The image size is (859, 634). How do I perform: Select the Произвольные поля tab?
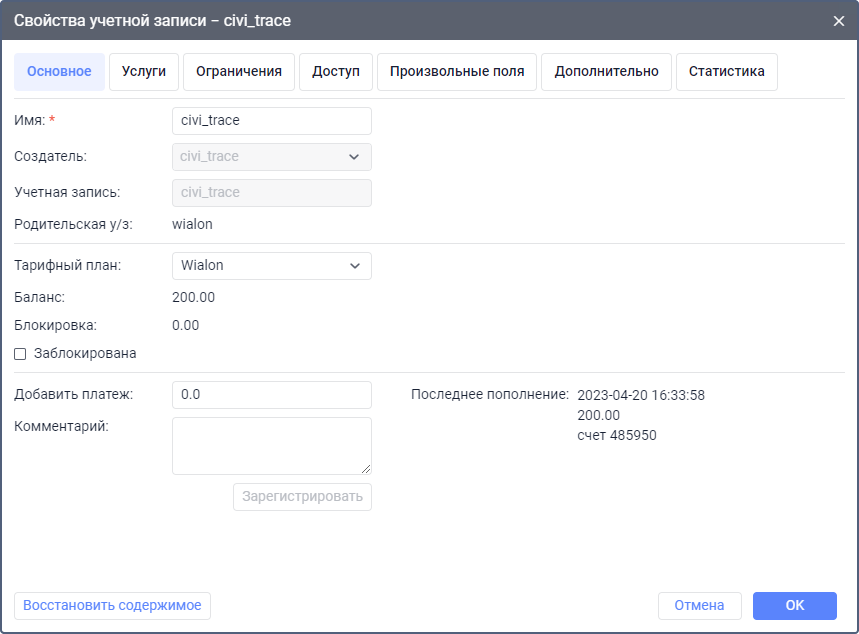click(x=457, y=72)
